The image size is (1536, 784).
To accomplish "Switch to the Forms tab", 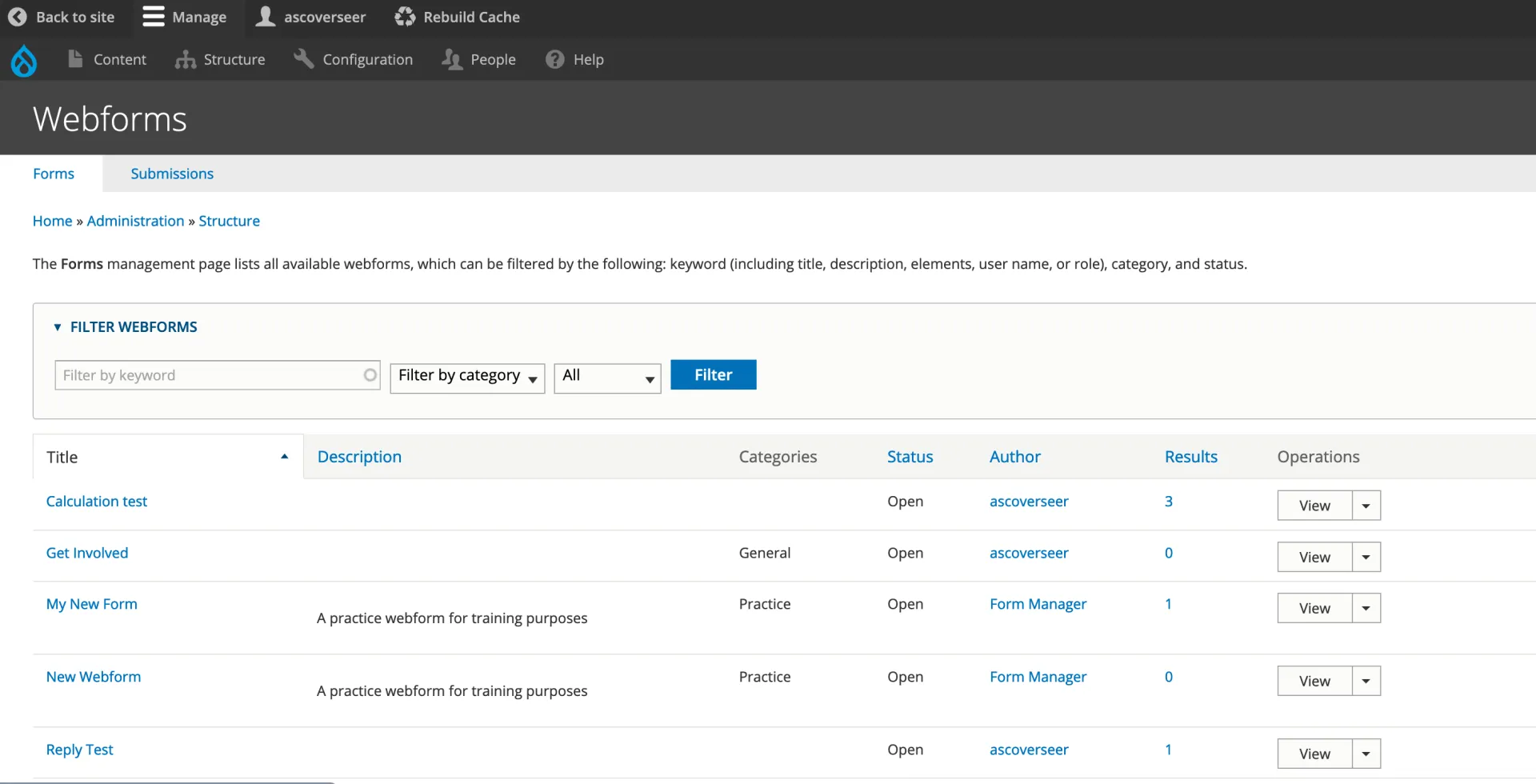I will (x=54, y=174).
